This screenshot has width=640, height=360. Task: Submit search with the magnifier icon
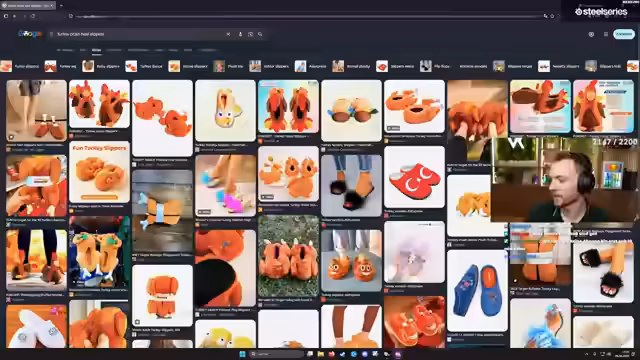(x=260, y=34)
